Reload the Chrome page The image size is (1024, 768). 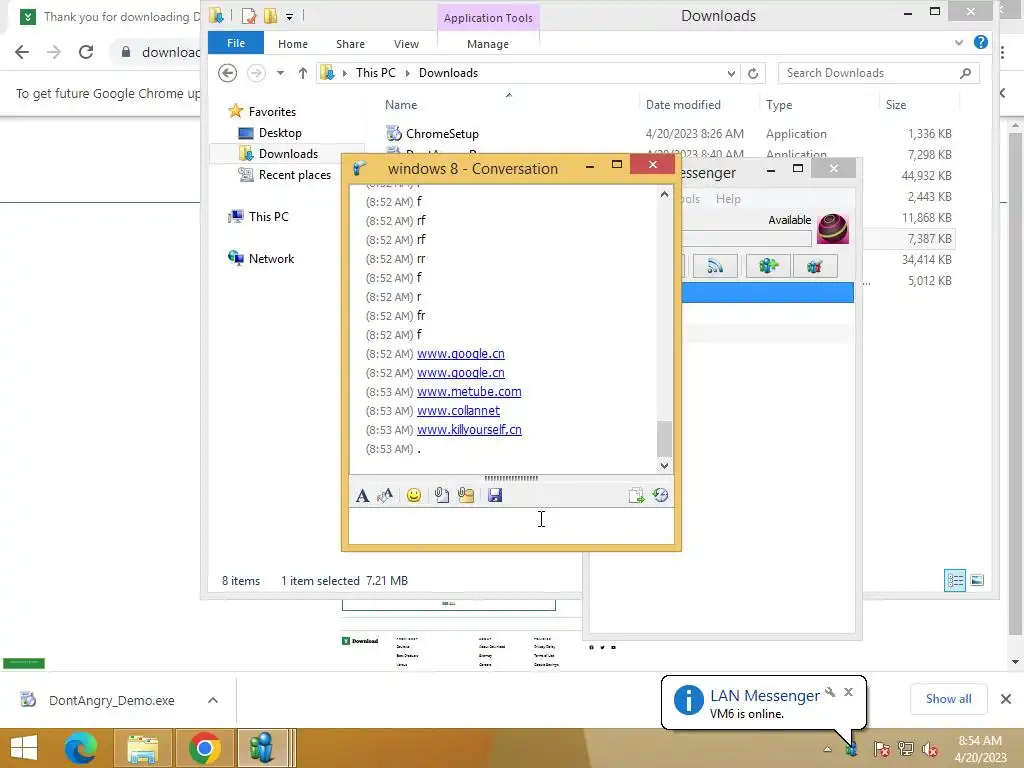point(86,52)
